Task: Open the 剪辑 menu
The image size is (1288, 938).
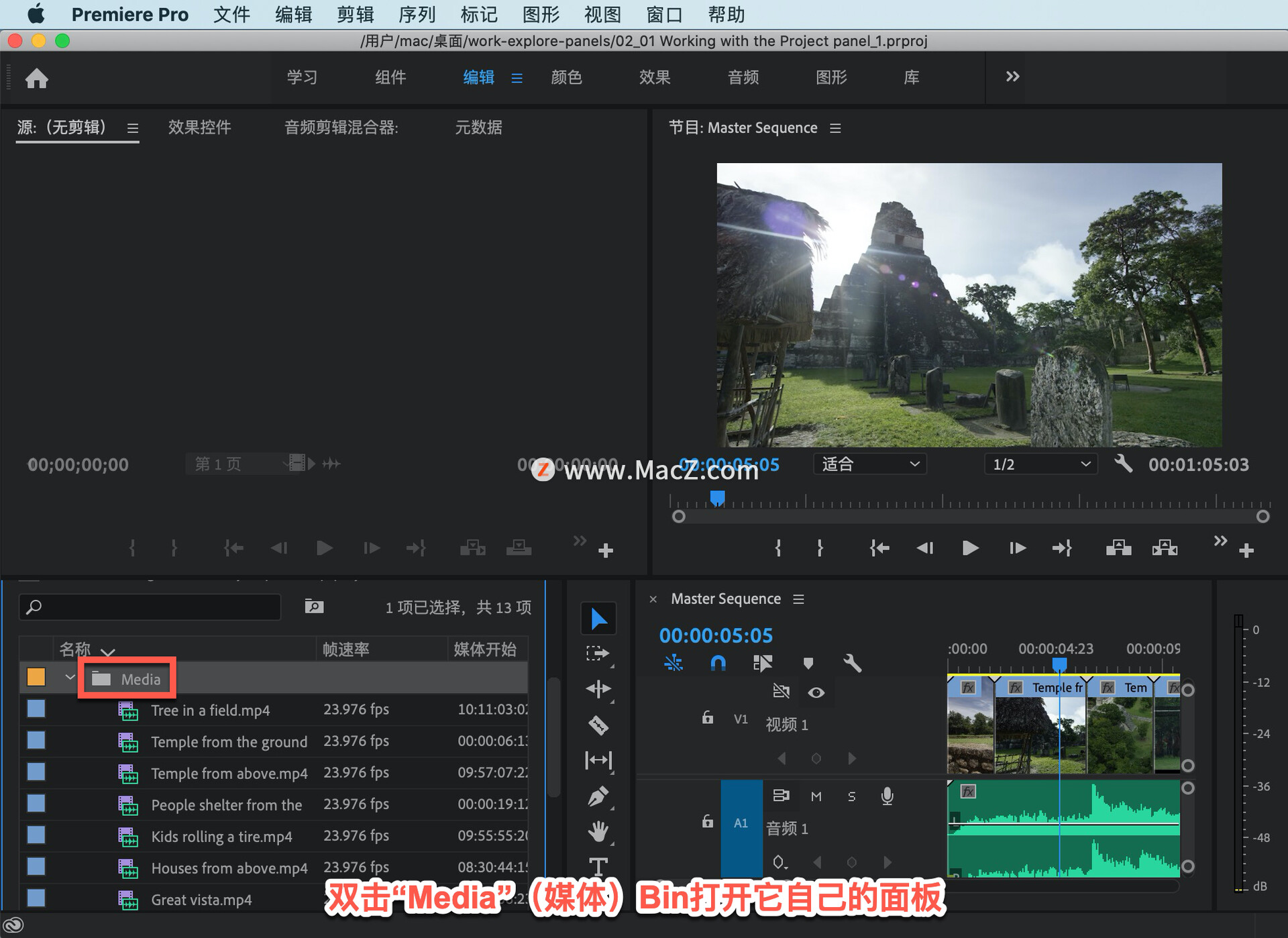Action: [x=355, y=14]
